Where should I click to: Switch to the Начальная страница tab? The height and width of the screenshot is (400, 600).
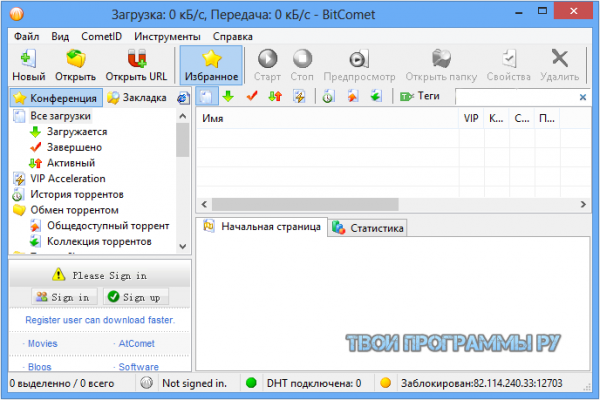tap(262, 227)
